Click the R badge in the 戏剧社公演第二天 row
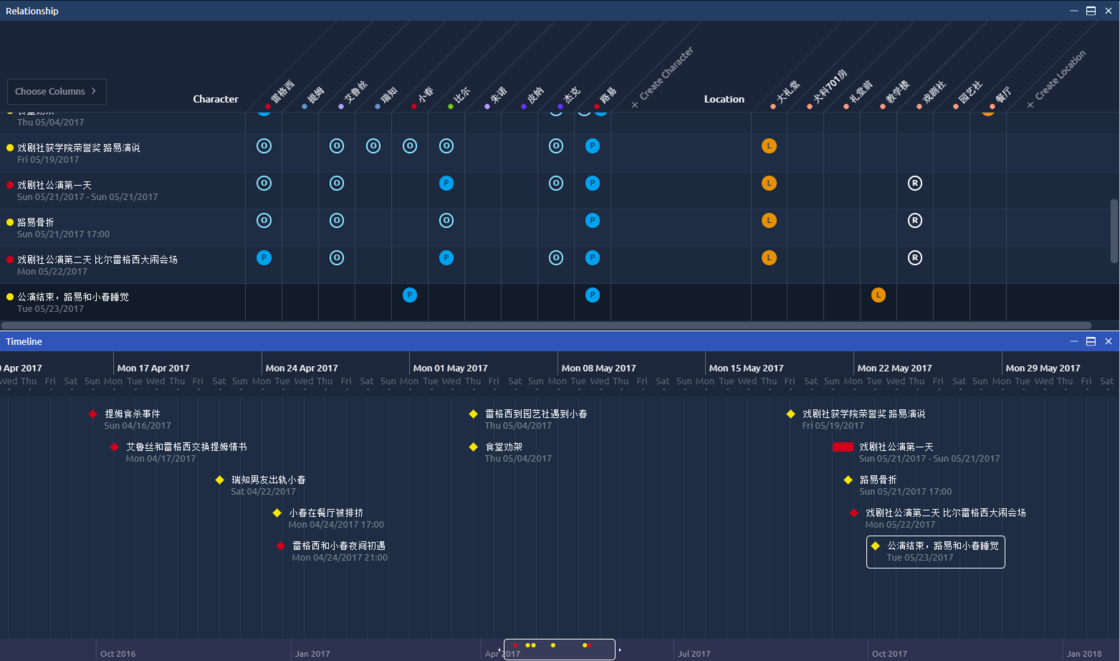This screenshot has height=661, width=1120. click(x=915, y=257)
